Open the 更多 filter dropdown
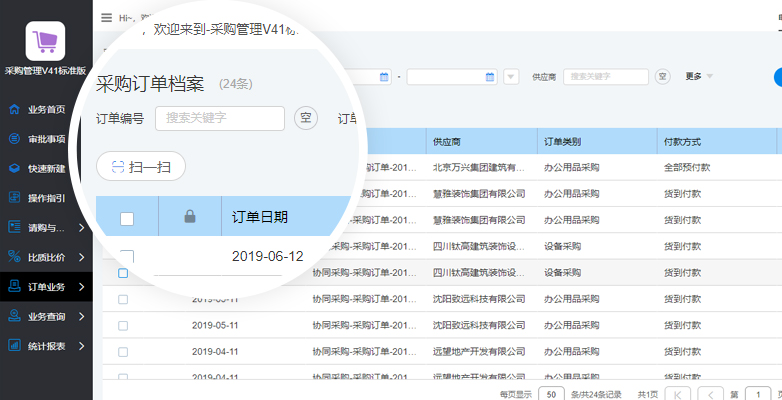This screenshot has width=782, height=400. (x=699, y=76)
